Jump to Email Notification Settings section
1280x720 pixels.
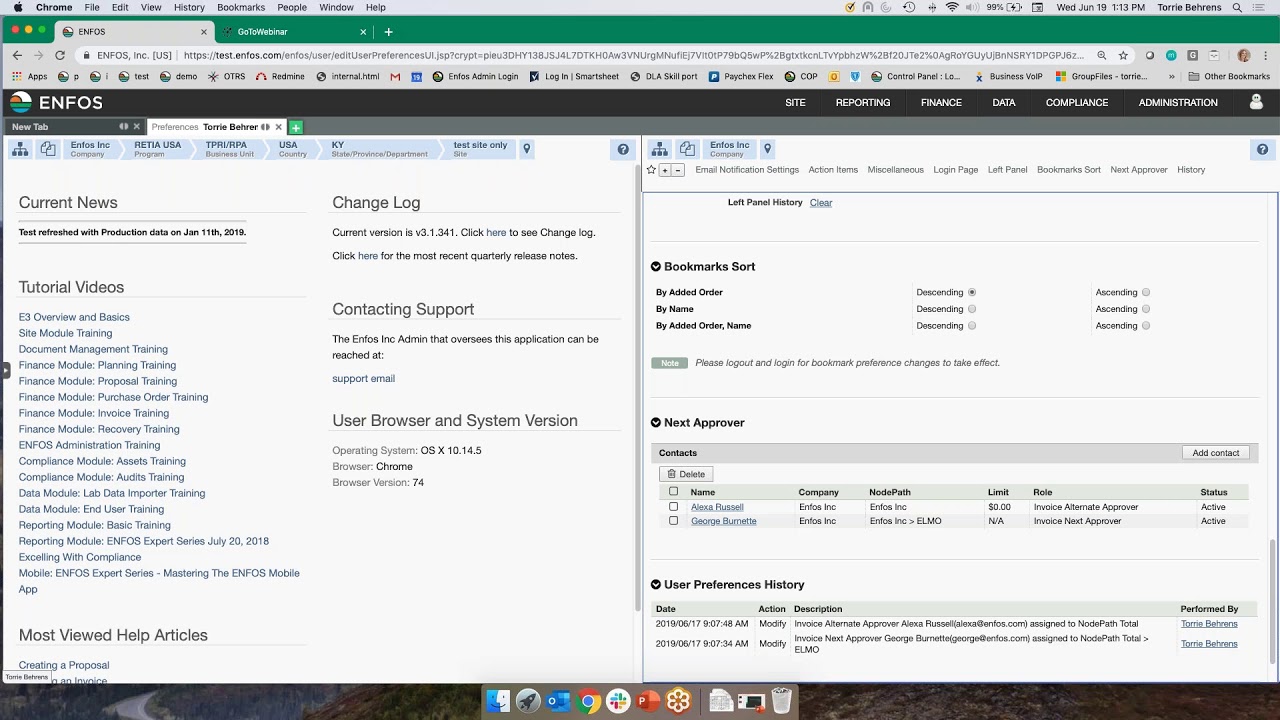pos(747,170)
